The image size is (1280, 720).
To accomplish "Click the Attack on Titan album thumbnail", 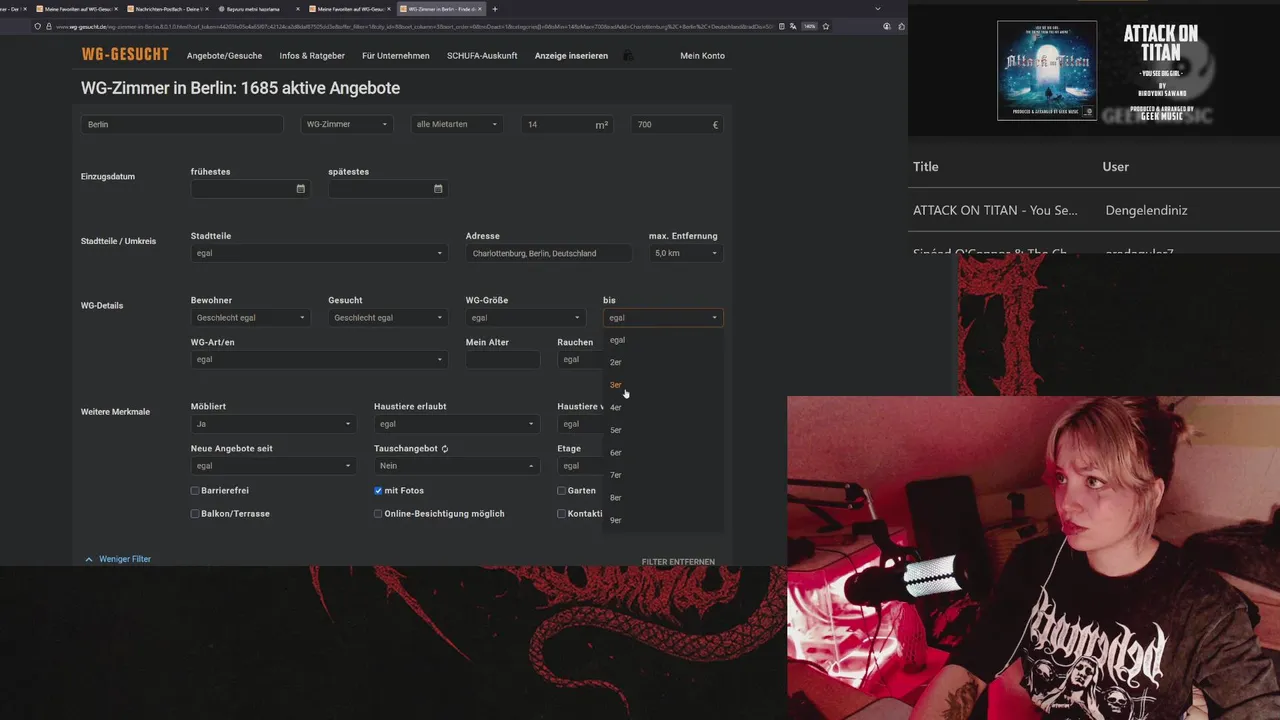I will coord(1047,71).
